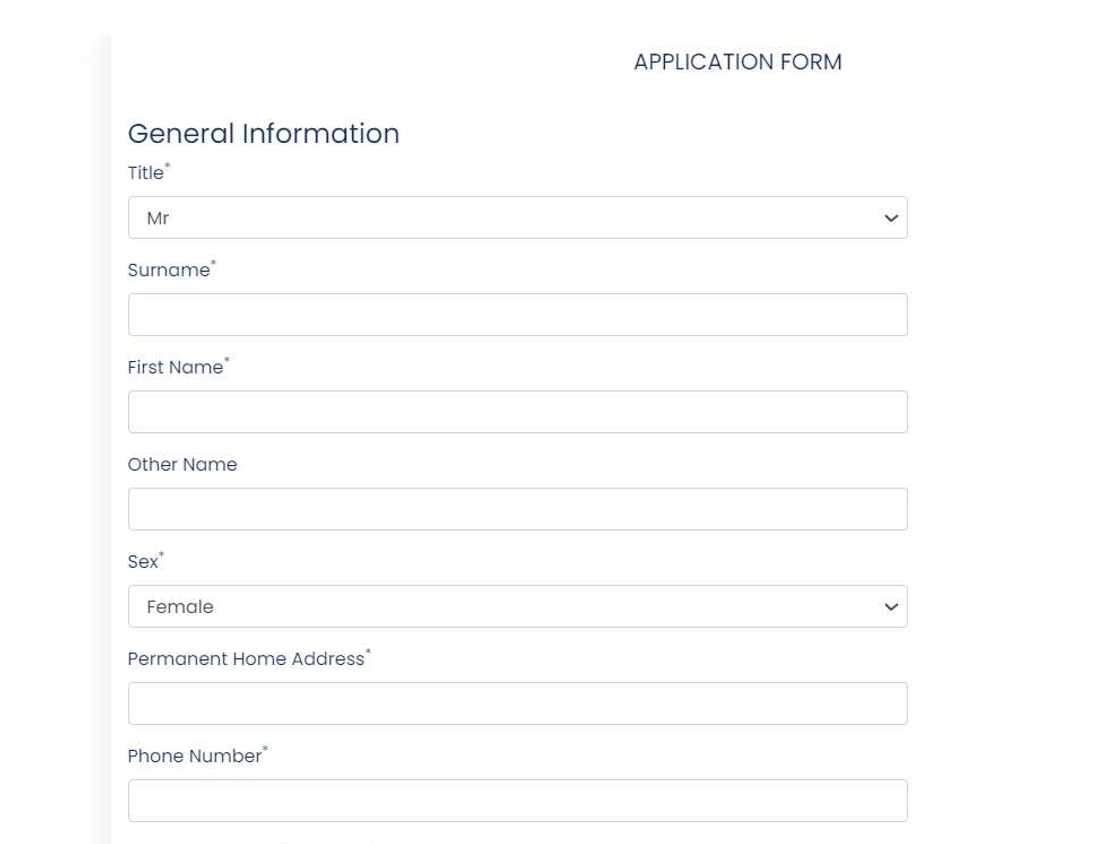
Task: Click the selected 'Mr' value text
Action: tap(158, 218)
